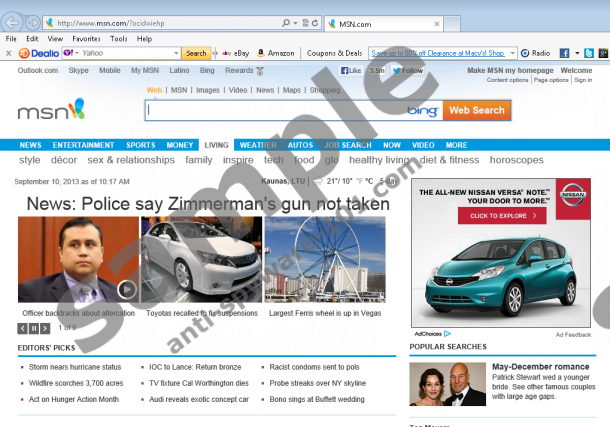Go to previous slideshow slide

pos(22,327)
